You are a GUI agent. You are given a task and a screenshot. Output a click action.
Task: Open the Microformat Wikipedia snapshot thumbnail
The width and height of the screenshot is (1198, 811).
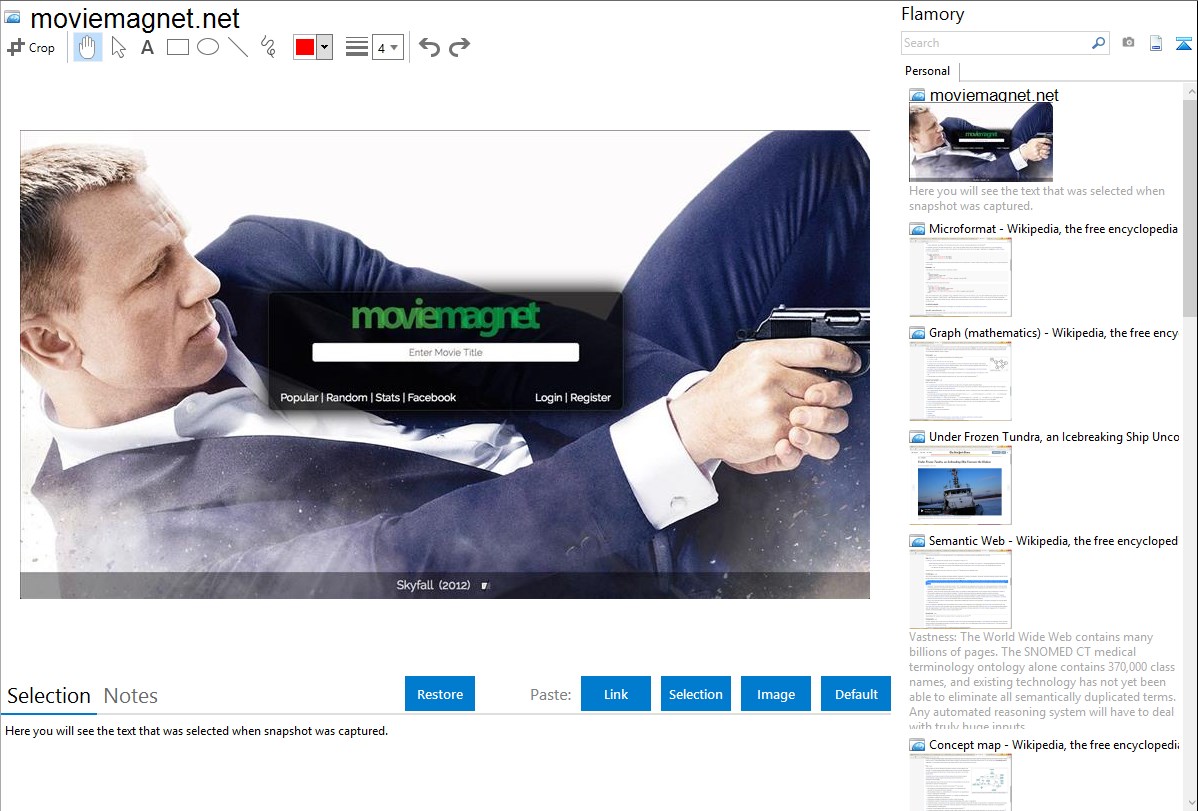[x=960, y=277]
